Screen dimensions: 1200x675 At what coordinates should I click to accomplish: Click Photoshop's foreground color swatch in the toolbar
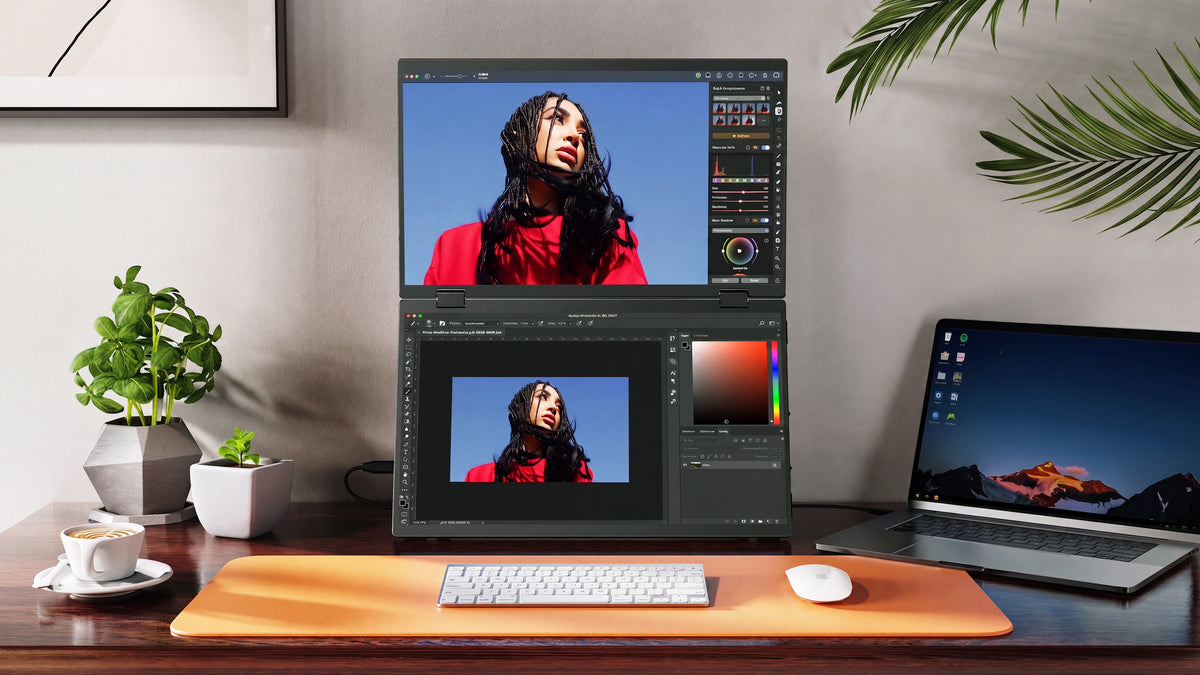(403, 502)
